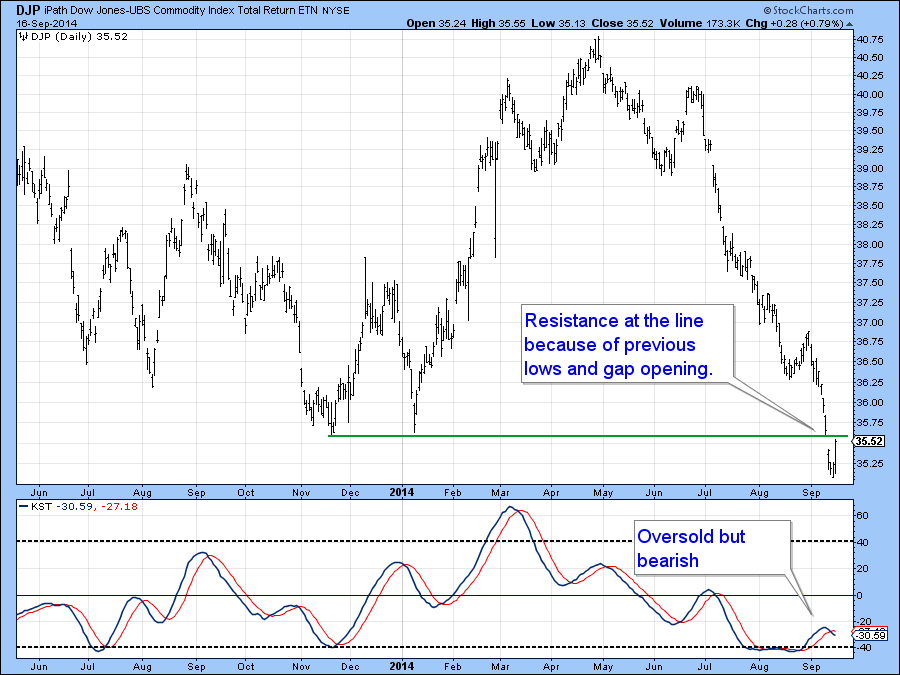Click the iPath Dow Jones-UBS Commodity Index title
This screenshot has height=675, width=900.
[181, 10]
